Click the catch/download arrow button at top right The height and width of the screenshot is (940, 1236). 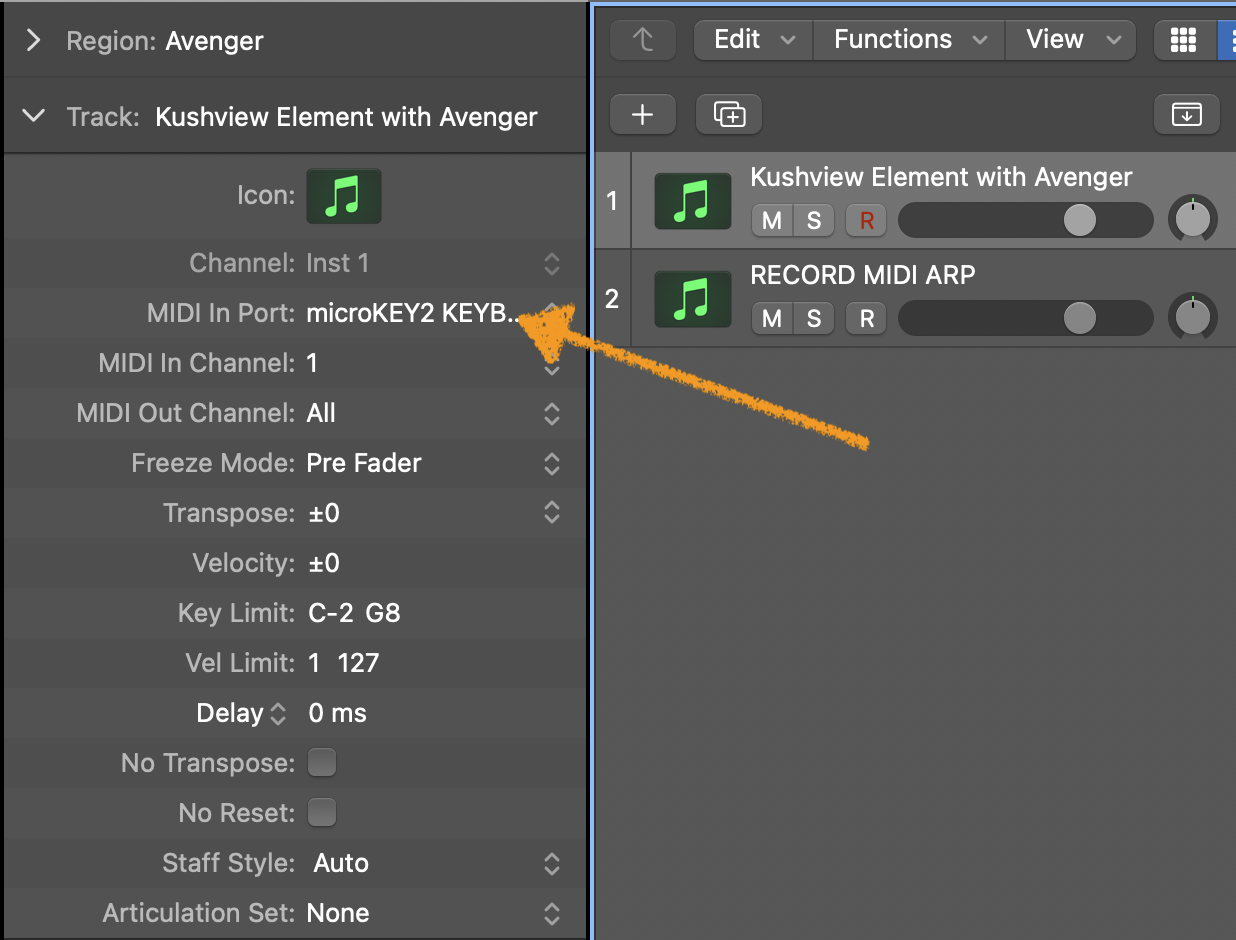1187,115
